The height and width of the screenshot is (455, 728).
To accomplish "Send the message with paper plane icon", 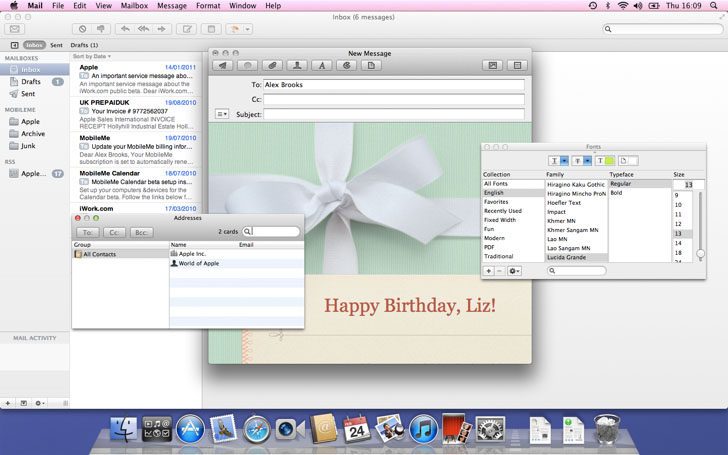I will pos(223,65).
